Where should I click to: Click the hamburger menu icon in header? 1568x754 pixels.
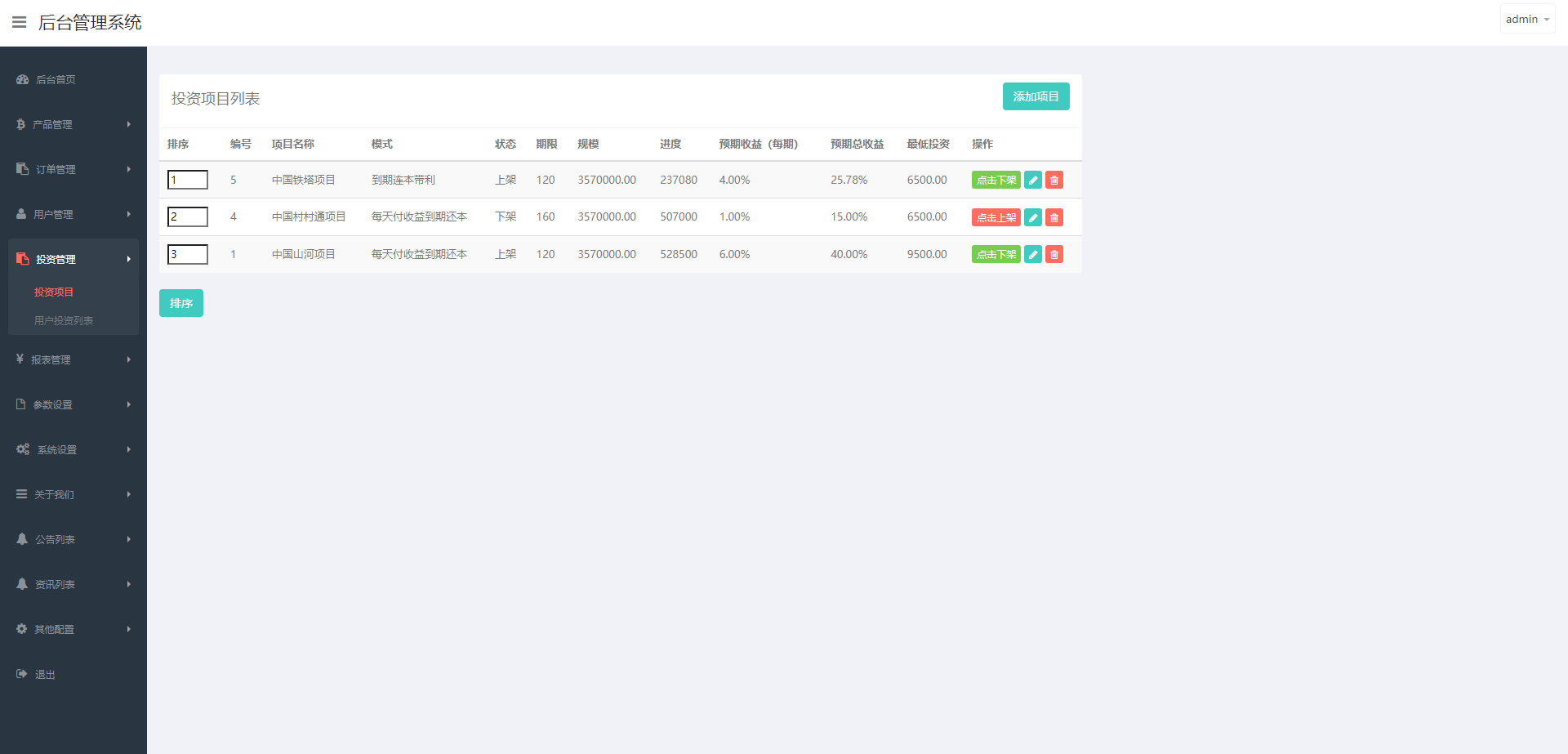click(20, 22)
